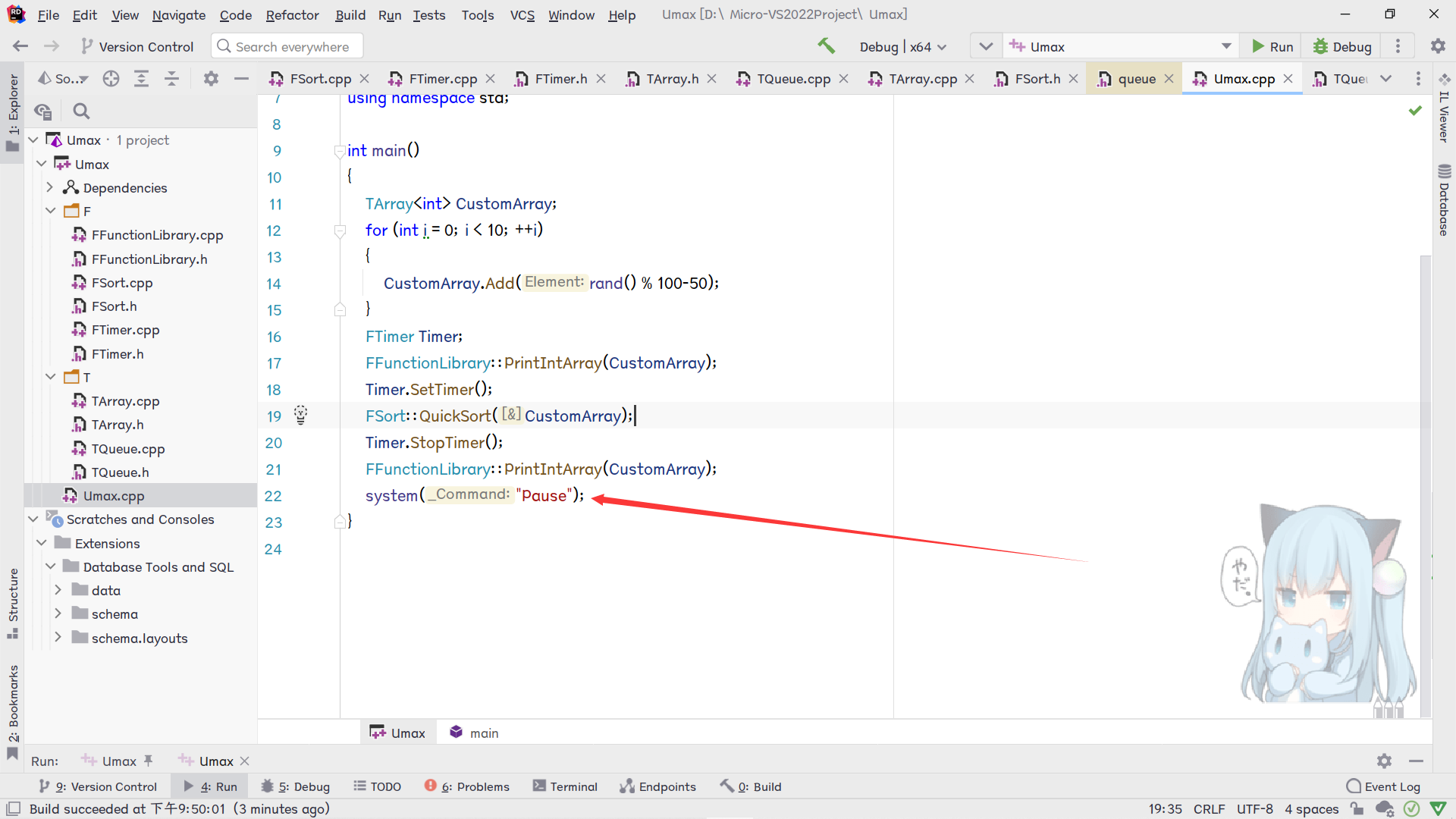Open the Debug | x64 configuration dropdown
The height and width of the screenshot is (819, 1456).
pyautogui.click(x=902, y=47)
